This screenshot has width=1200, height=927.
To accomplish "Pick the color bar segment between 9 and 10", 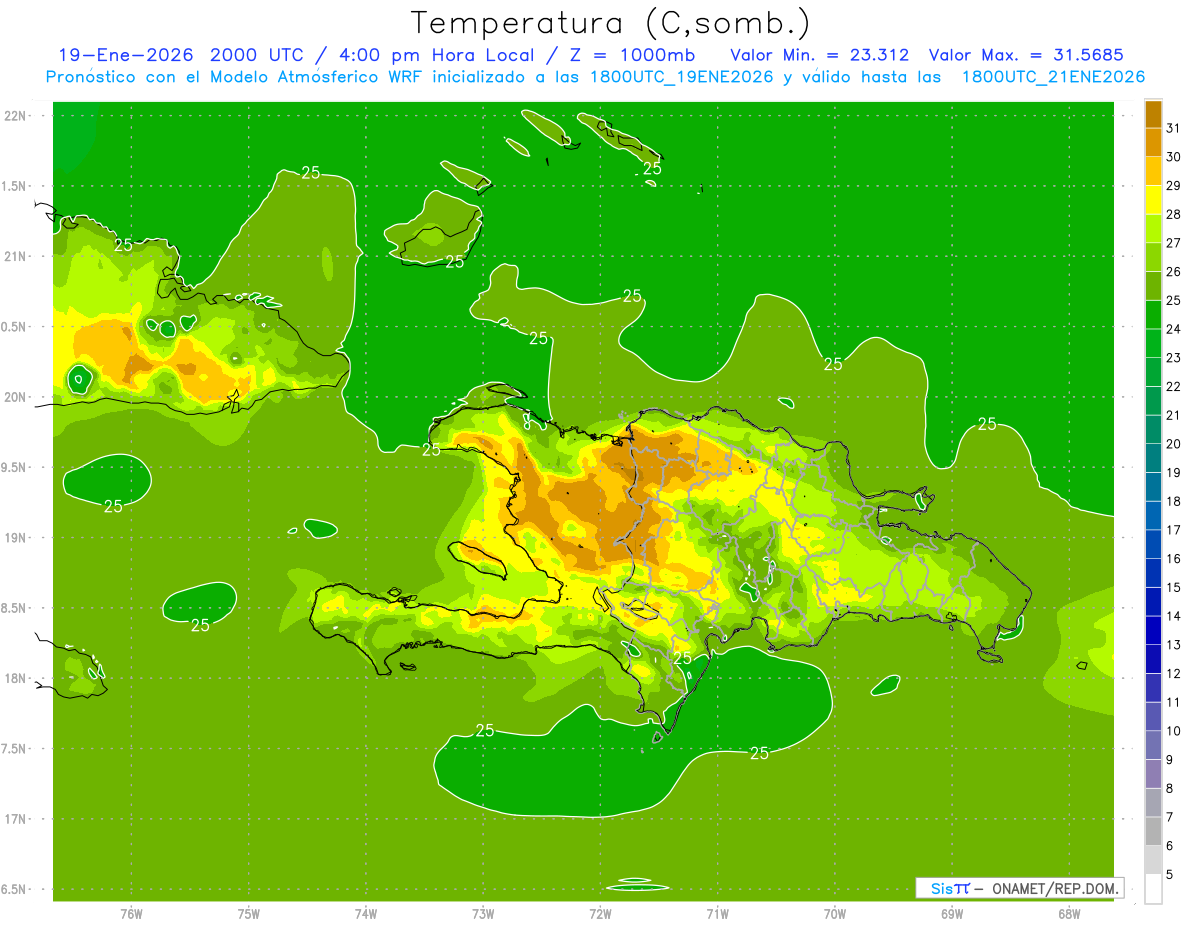I will (1153, 745).
